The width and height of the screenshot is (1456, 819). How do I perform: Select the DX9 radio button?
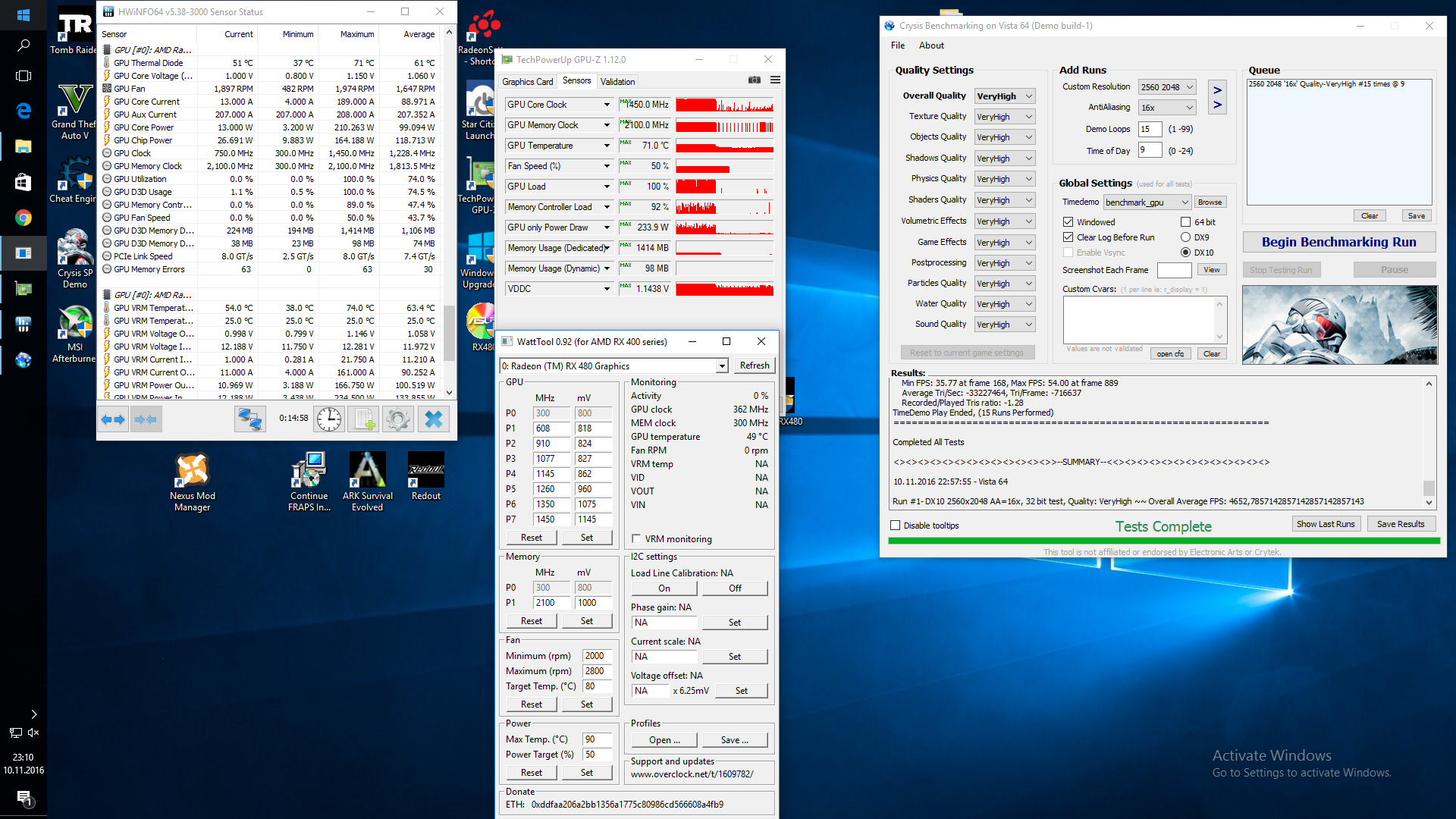[x=1185, y=237]
